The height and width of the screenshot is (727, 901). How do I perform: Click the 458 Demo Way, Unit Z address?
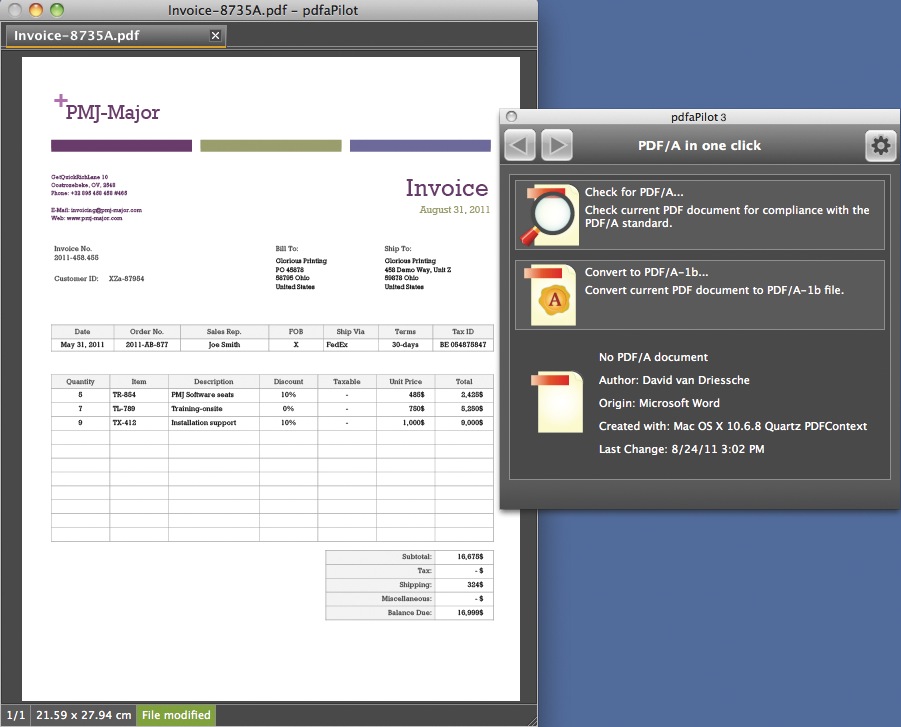coord(418,270)
